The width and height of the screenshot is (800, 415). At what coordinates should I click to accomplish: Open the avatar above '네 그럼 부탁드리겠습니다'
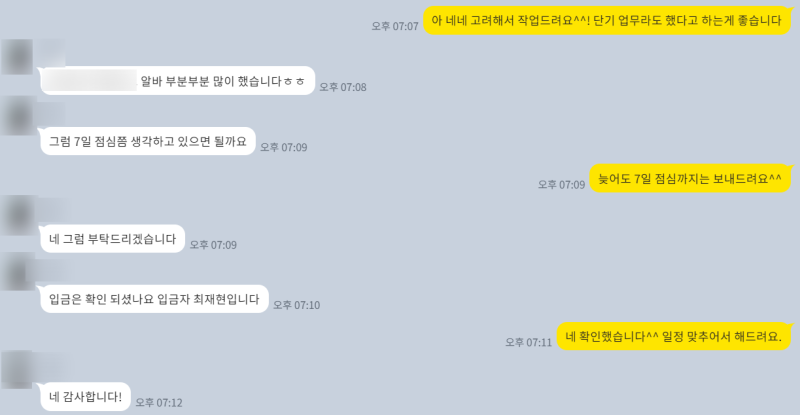pyautogui.click(x=17, y=215)
